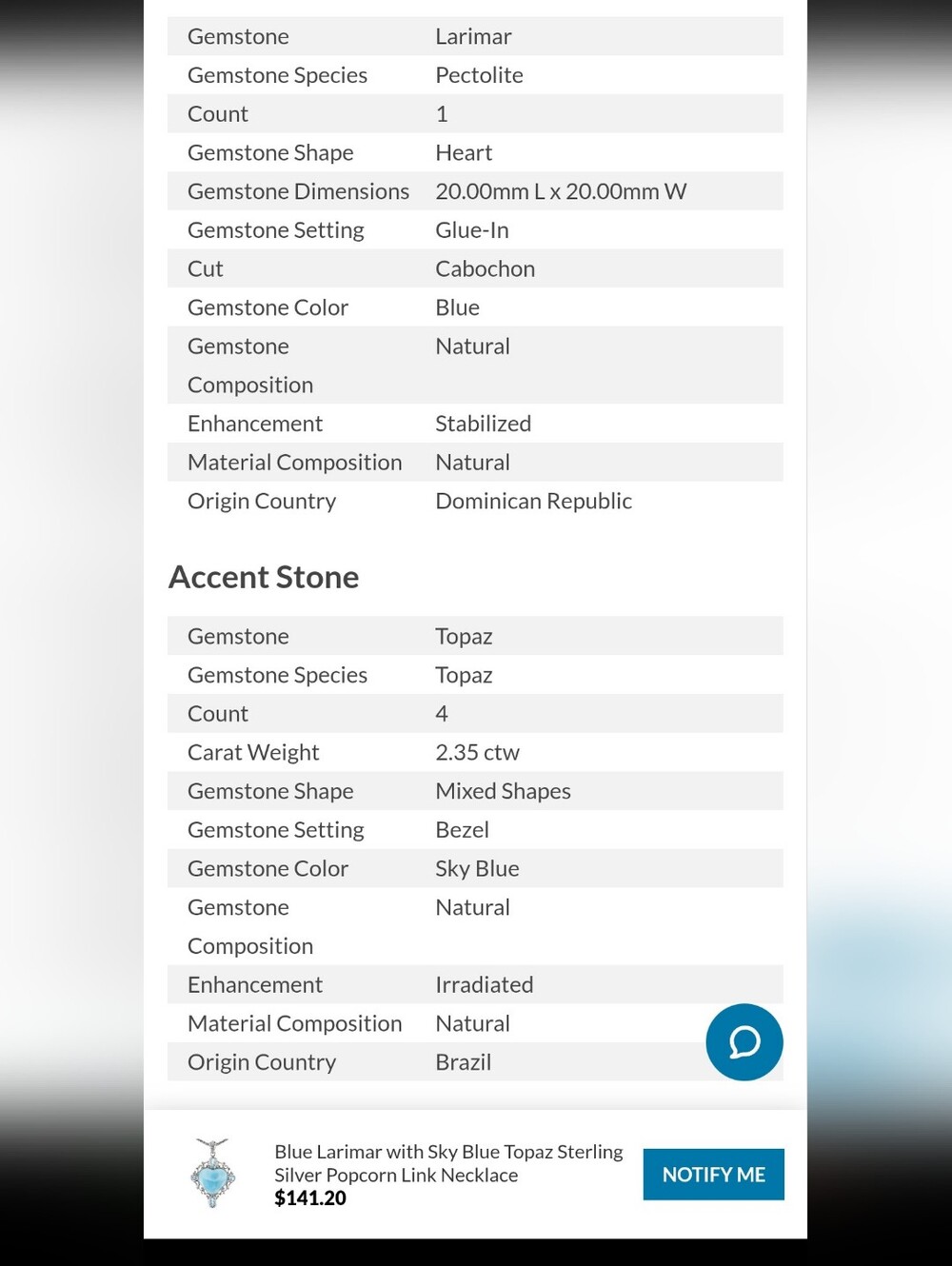Select the Sky Blue gemstone color value

477,868
